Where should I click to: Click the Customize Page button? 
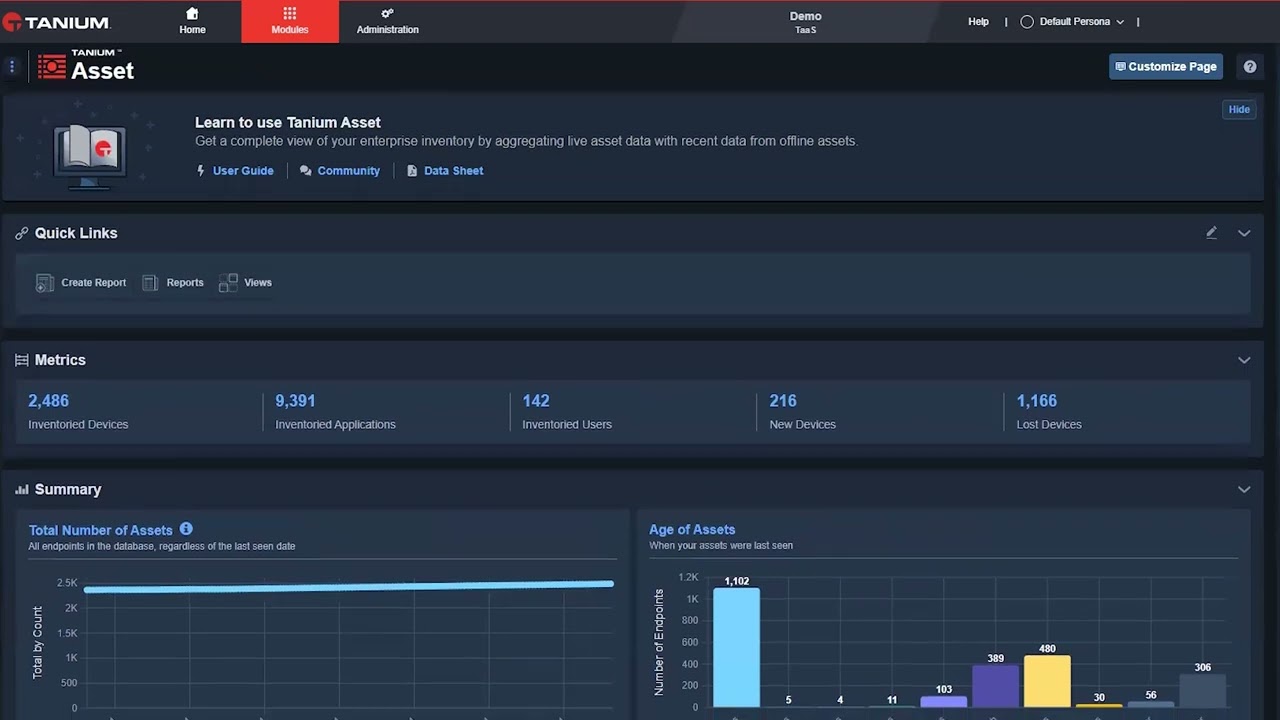pyautogui.click(x=1166, y=66)
